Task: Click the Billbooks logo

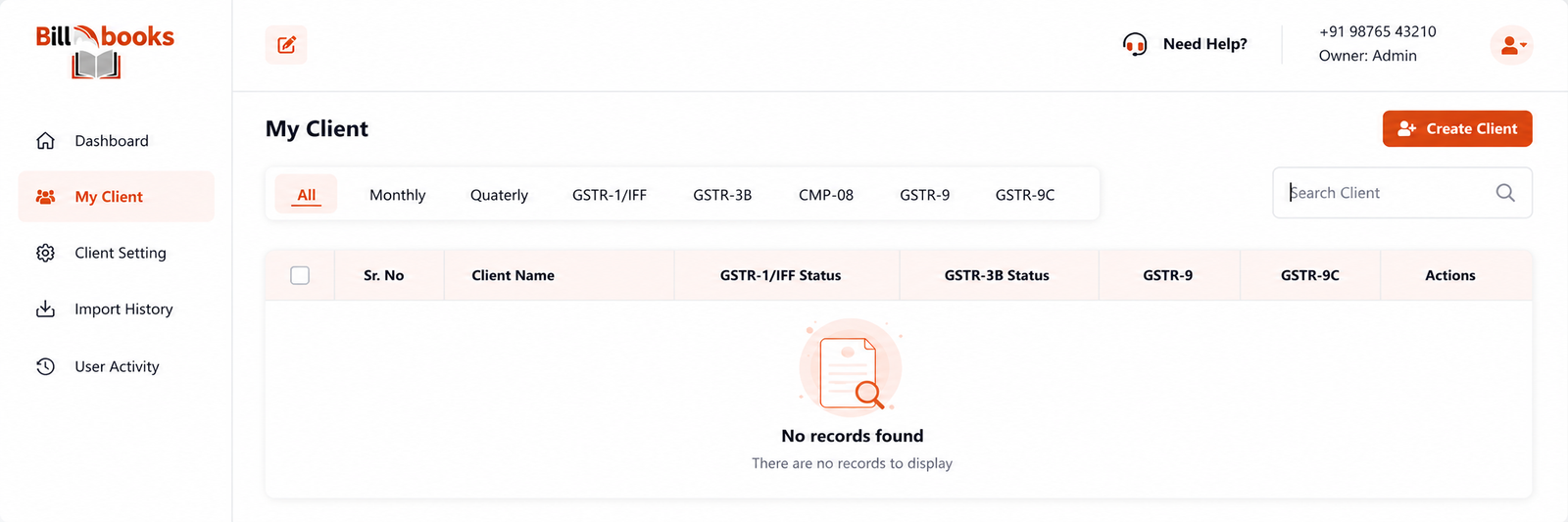Action: click(x=105, y=51)
